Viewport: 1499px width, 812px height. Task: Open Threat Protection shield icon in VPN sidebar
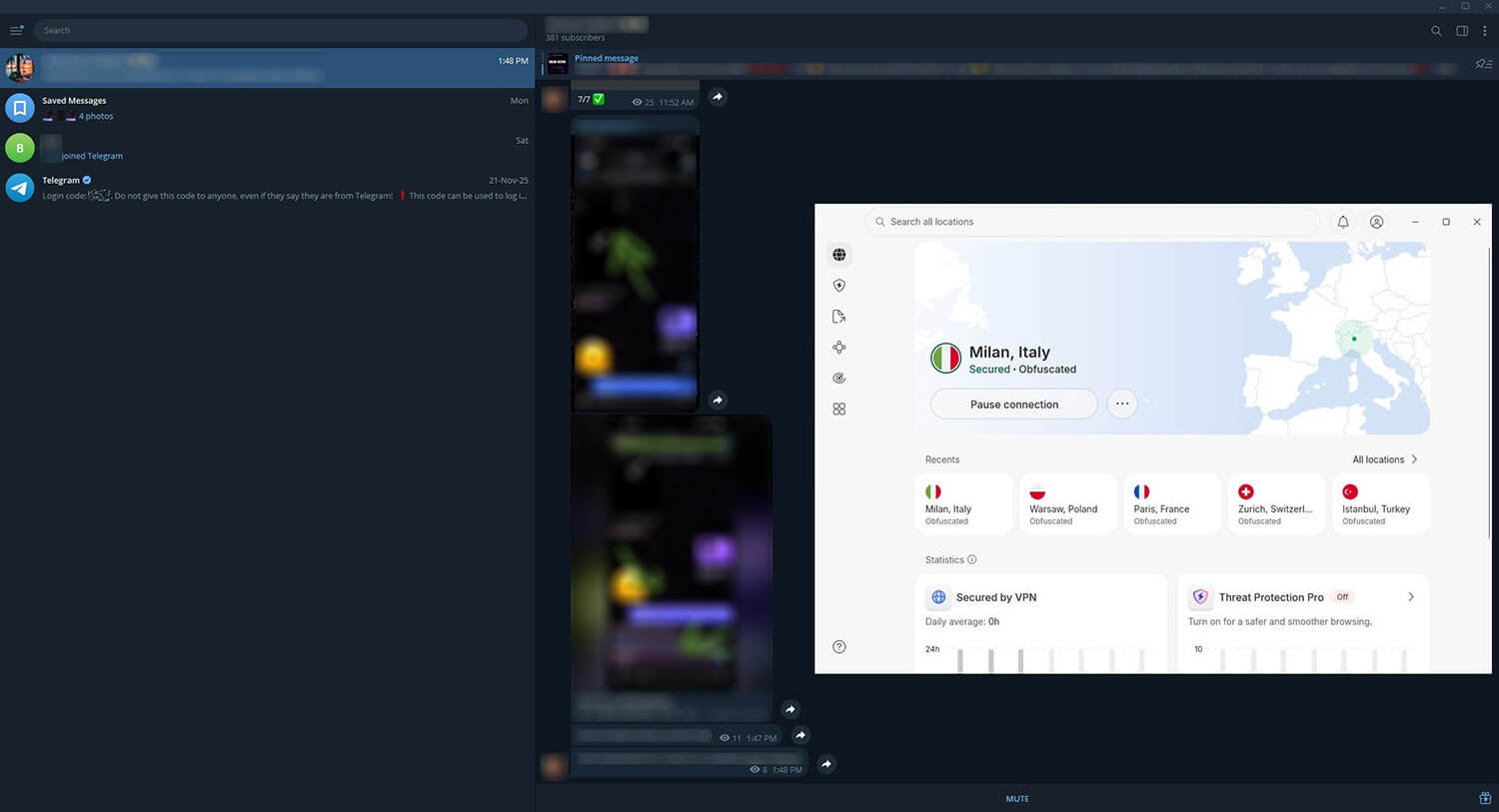839,286
